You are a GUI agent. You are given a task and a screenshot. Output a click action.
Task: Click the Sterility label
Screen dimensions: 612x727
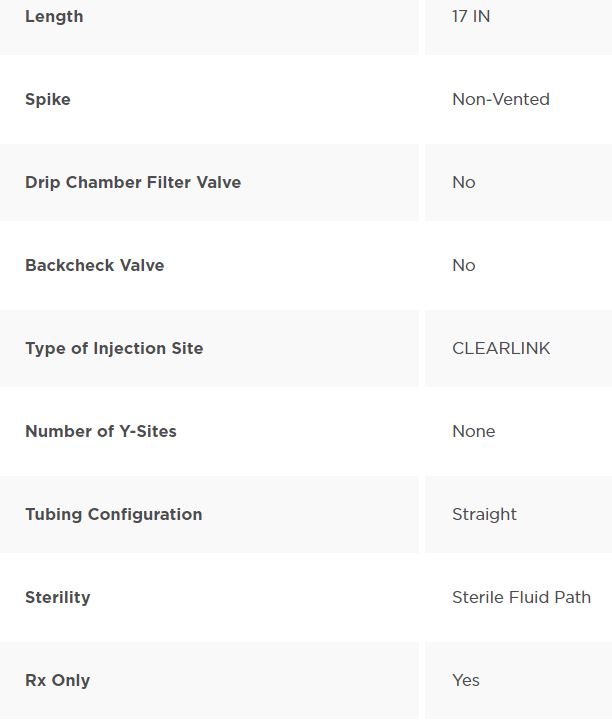(x=57, y=598)
